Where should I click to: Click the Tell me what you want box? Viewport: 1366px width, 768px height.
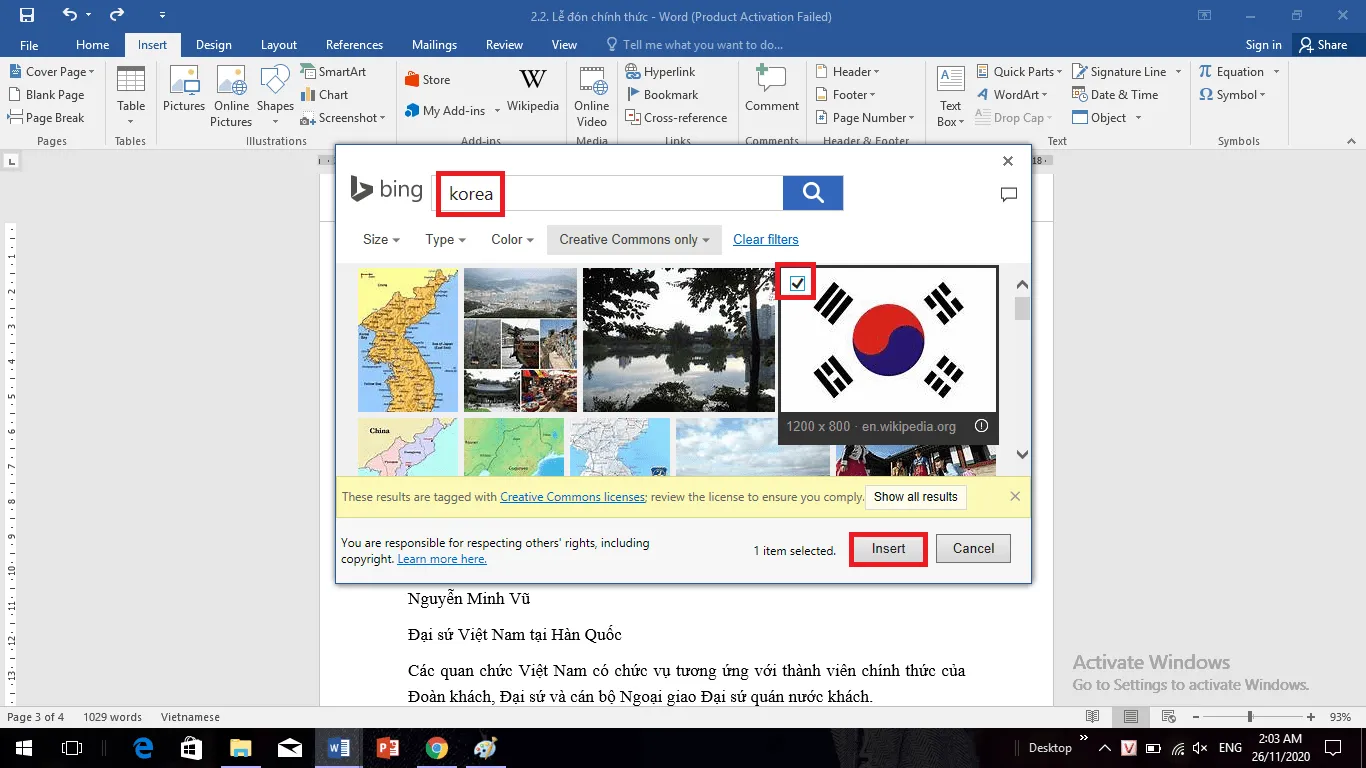695,45
